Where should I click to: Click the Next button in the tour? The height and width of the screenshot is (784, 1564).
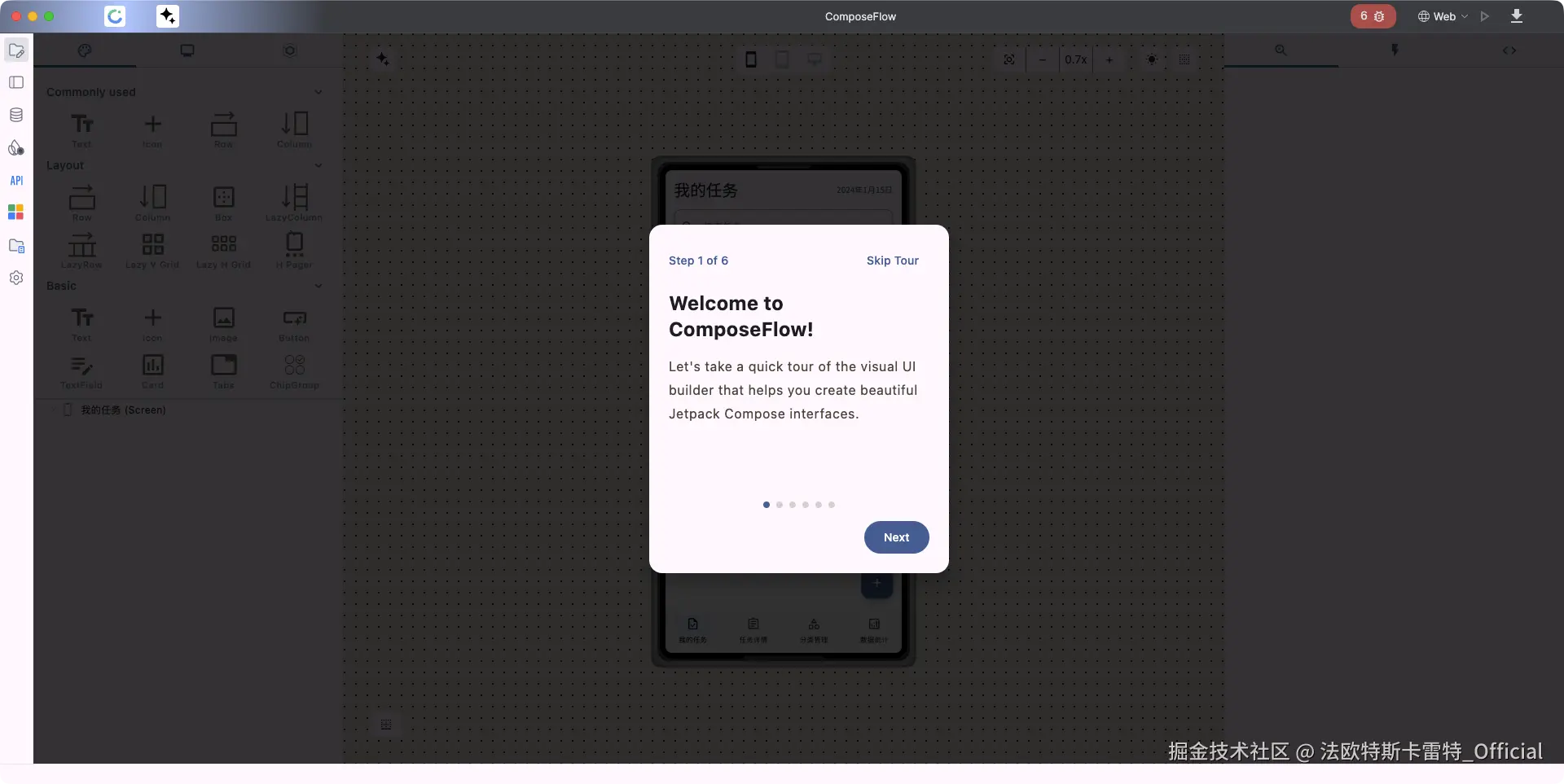click(896, 537)
